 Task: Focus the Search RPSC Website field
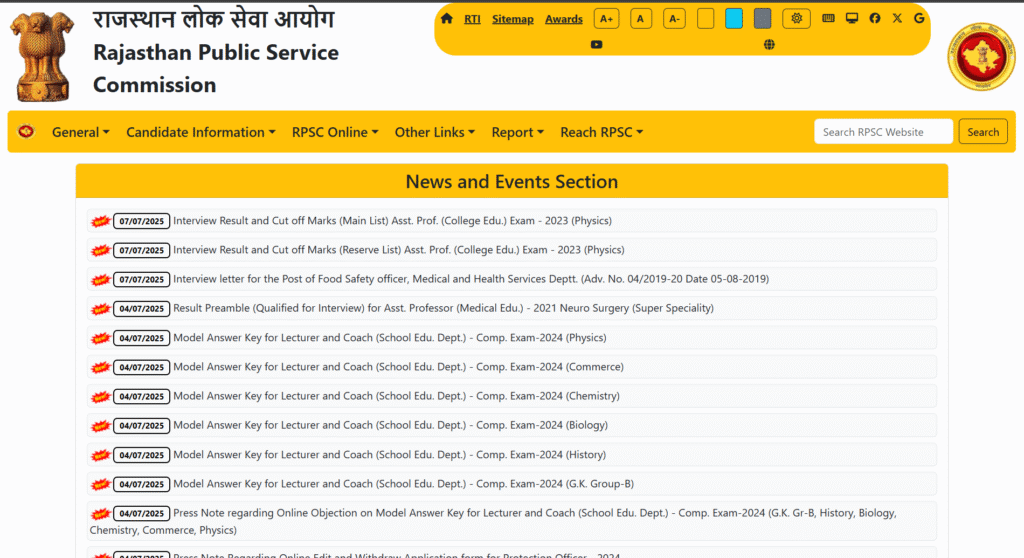(x=883, y=131)
